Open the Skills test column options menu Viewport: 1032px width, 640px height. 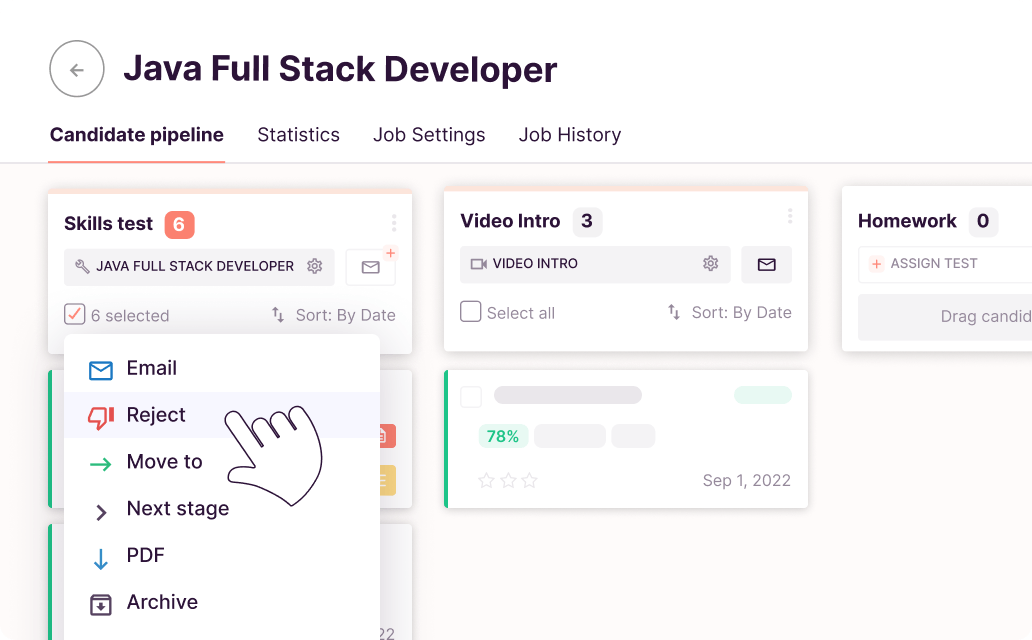coord(393,222)
